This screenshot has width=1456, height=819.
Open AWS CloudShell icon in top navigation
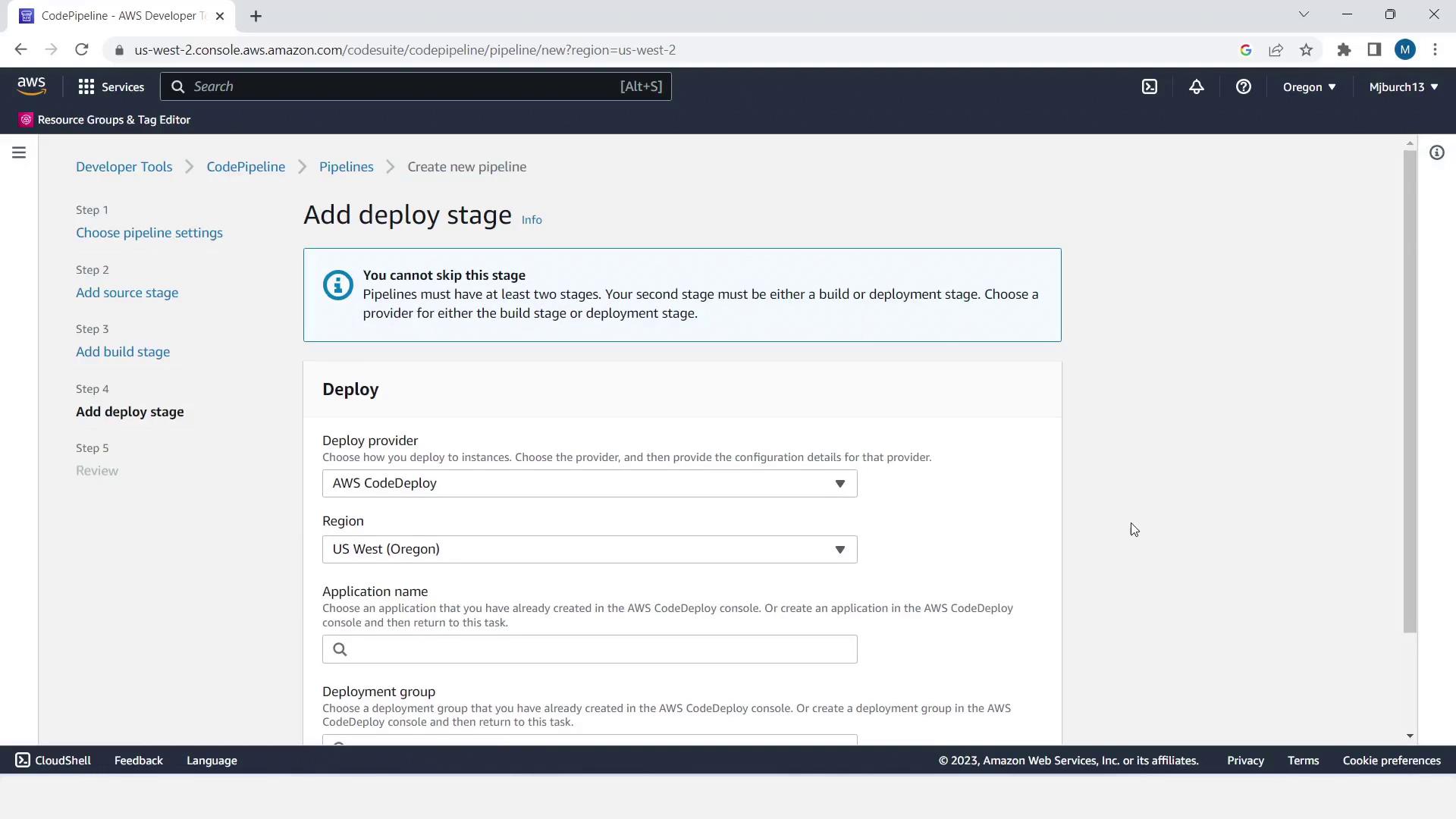point(1150,86)
